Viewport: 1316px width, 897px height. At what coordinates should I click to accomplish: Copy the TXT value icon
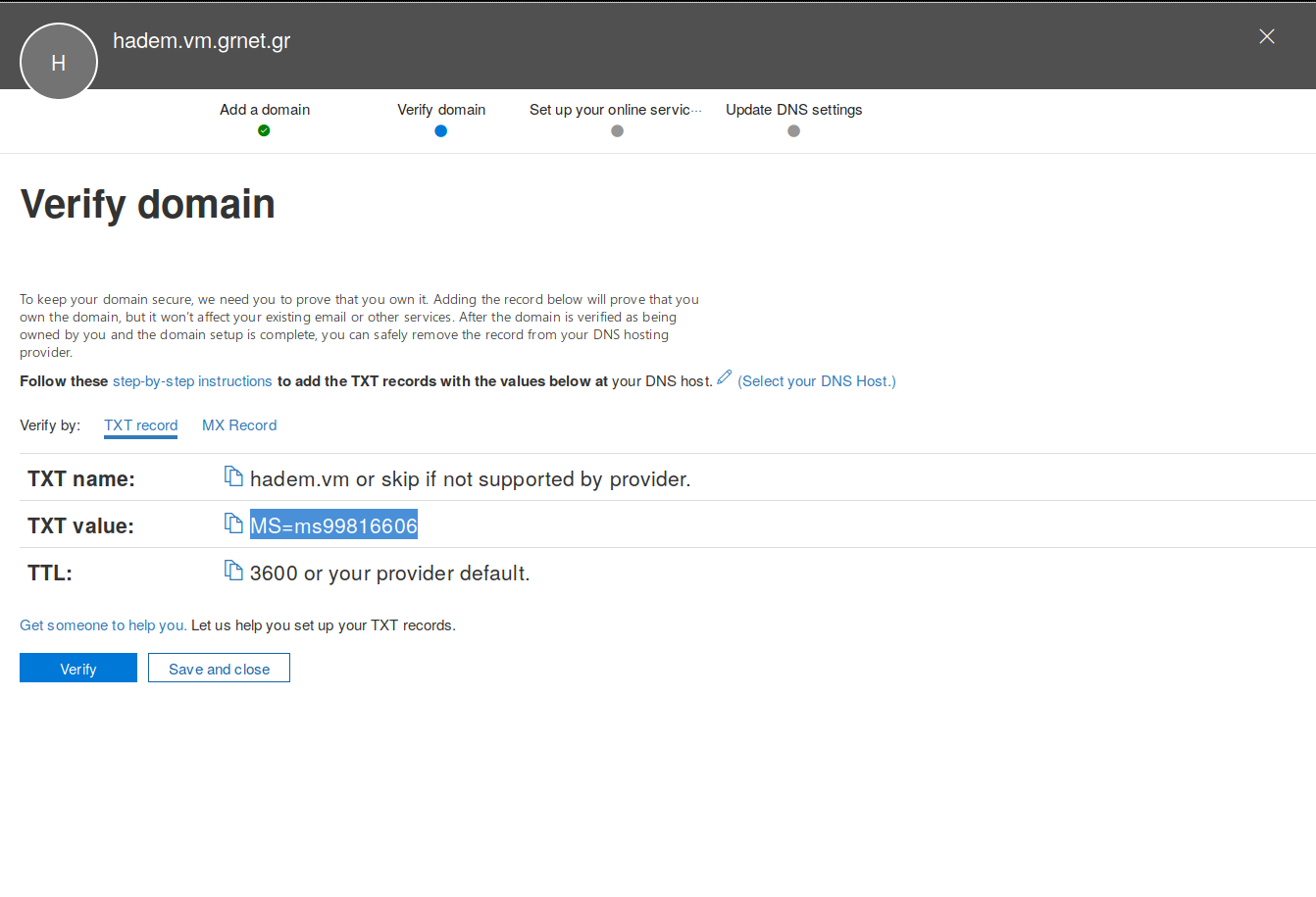coord(233,523)
